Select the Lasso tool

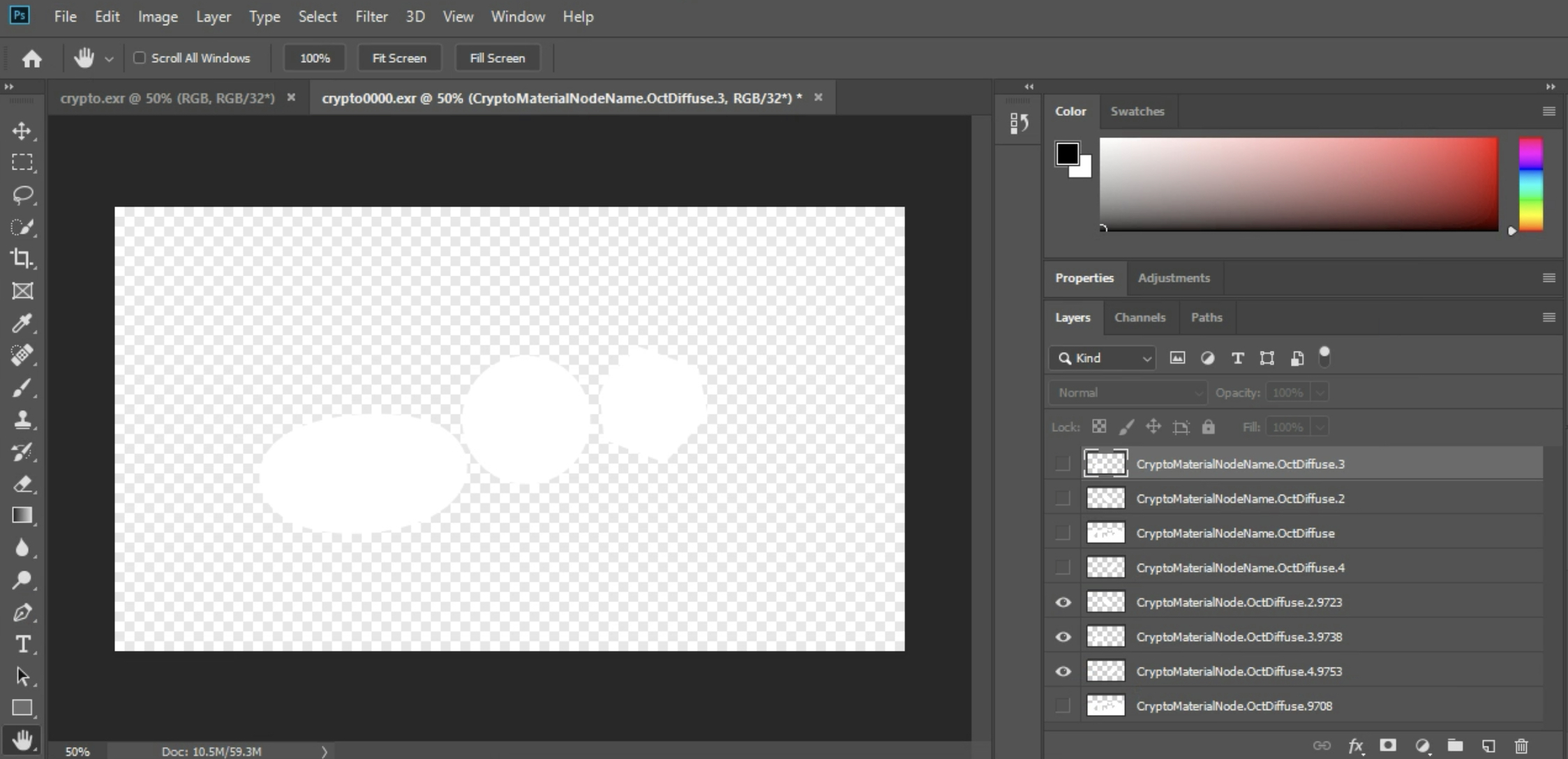[x=22, y=195]
